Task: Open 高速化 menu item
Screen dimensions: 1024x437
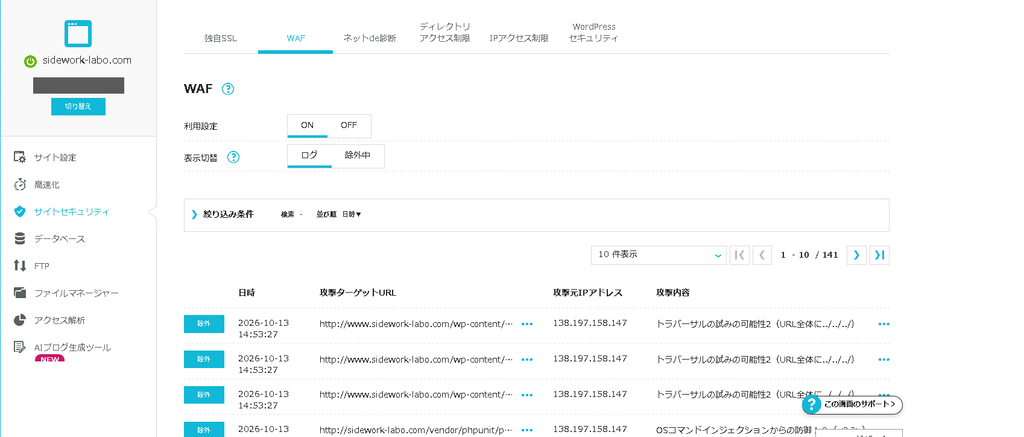Action: [x=47, y=185]
